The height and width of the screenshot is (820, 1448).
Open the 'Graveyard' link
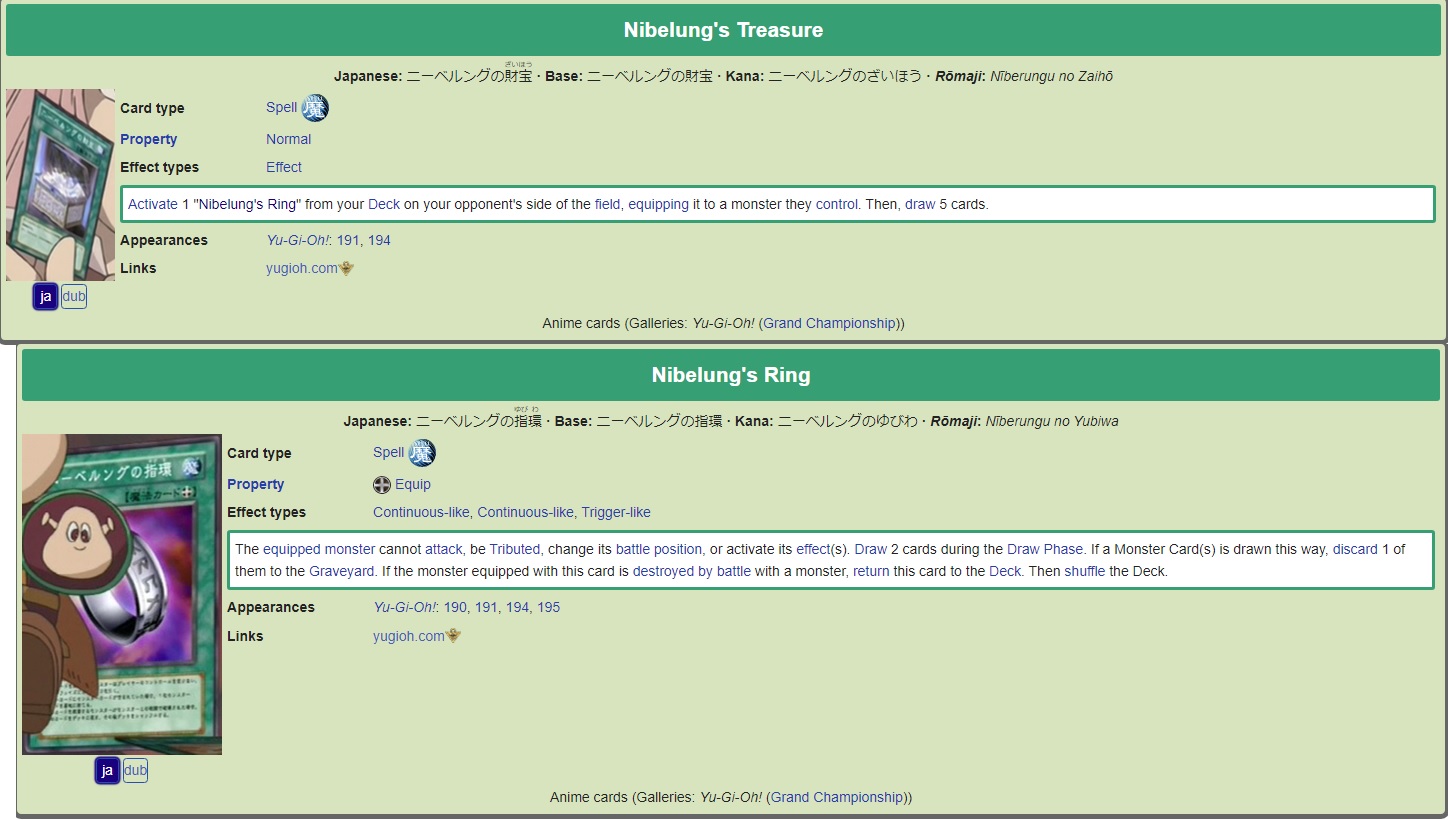(342, 571)
